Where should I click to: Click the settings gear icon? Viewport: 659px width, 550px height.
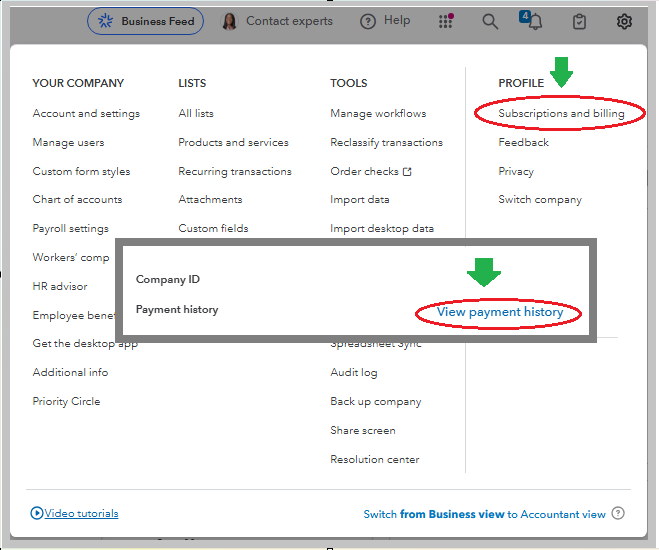coord(624,21)
